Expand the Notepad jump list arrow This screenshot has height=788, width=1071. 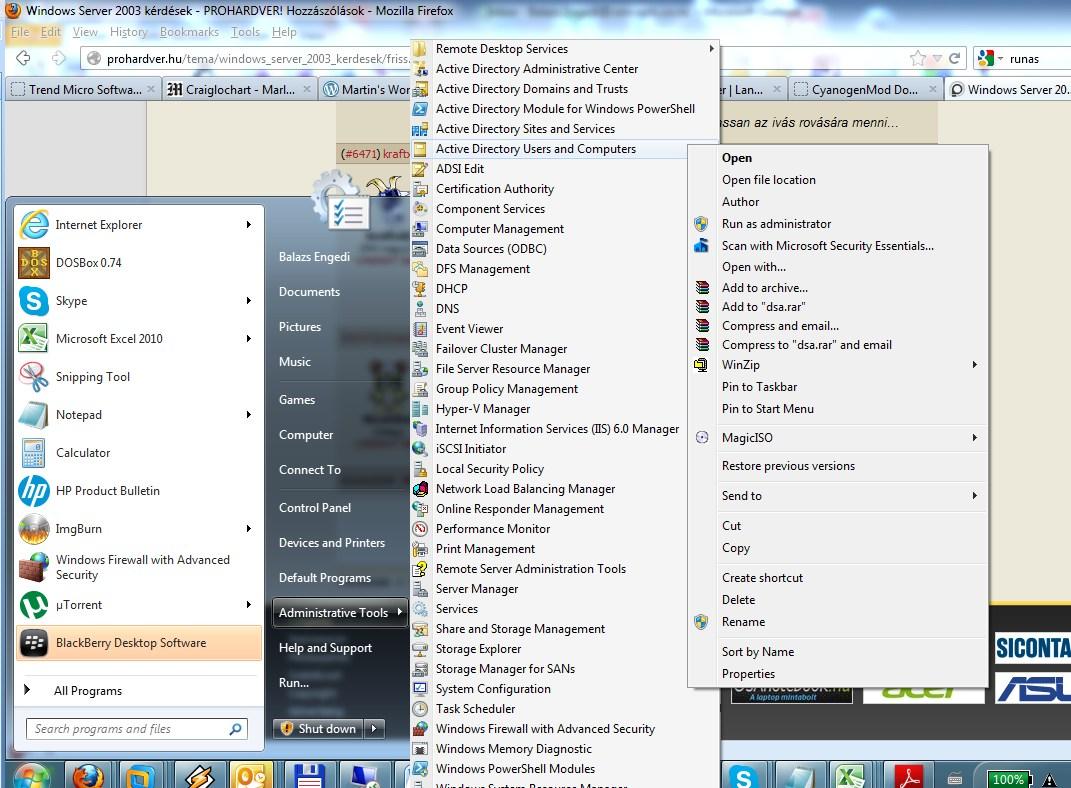[249, 414]
